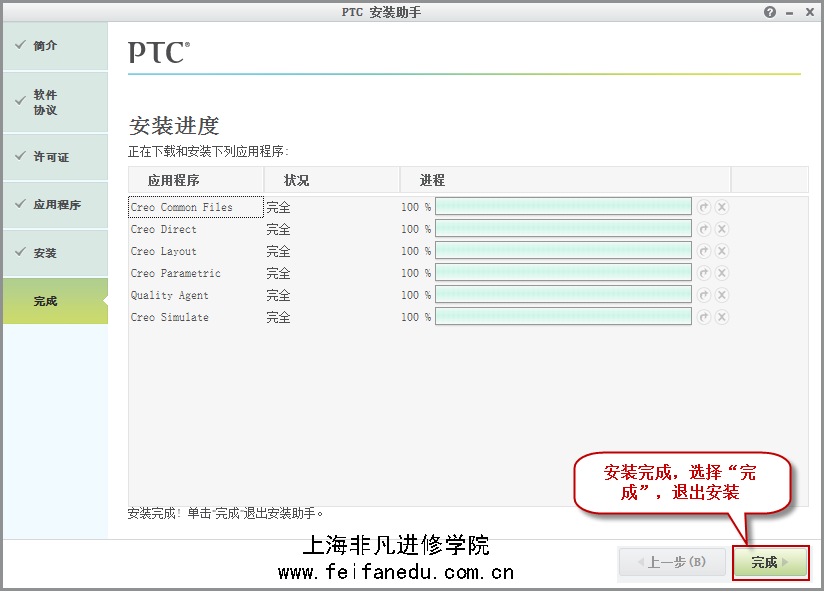Screen dimensions: 824x591
Task: Click the 状况 column header
Action: click(332, 180)
